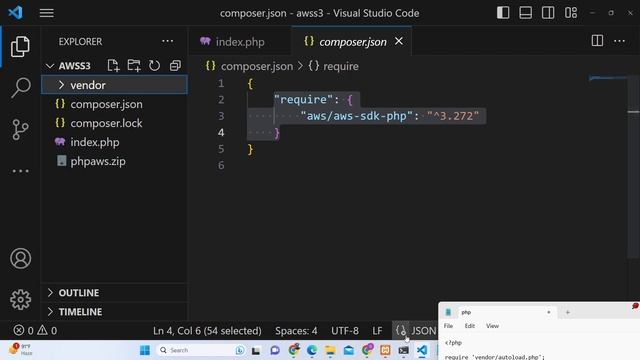Click the "^3.272" version string
Image resolution: width=640 pixels, height=360 pixels.
click(x=453, y=116)
